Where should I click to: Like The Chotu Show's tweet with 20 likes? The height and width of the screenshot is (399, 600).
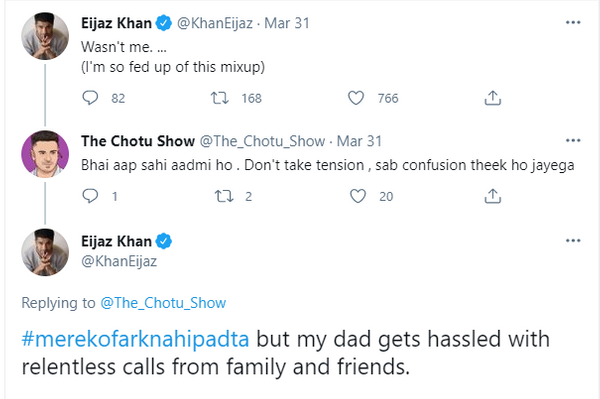(358, 196)
